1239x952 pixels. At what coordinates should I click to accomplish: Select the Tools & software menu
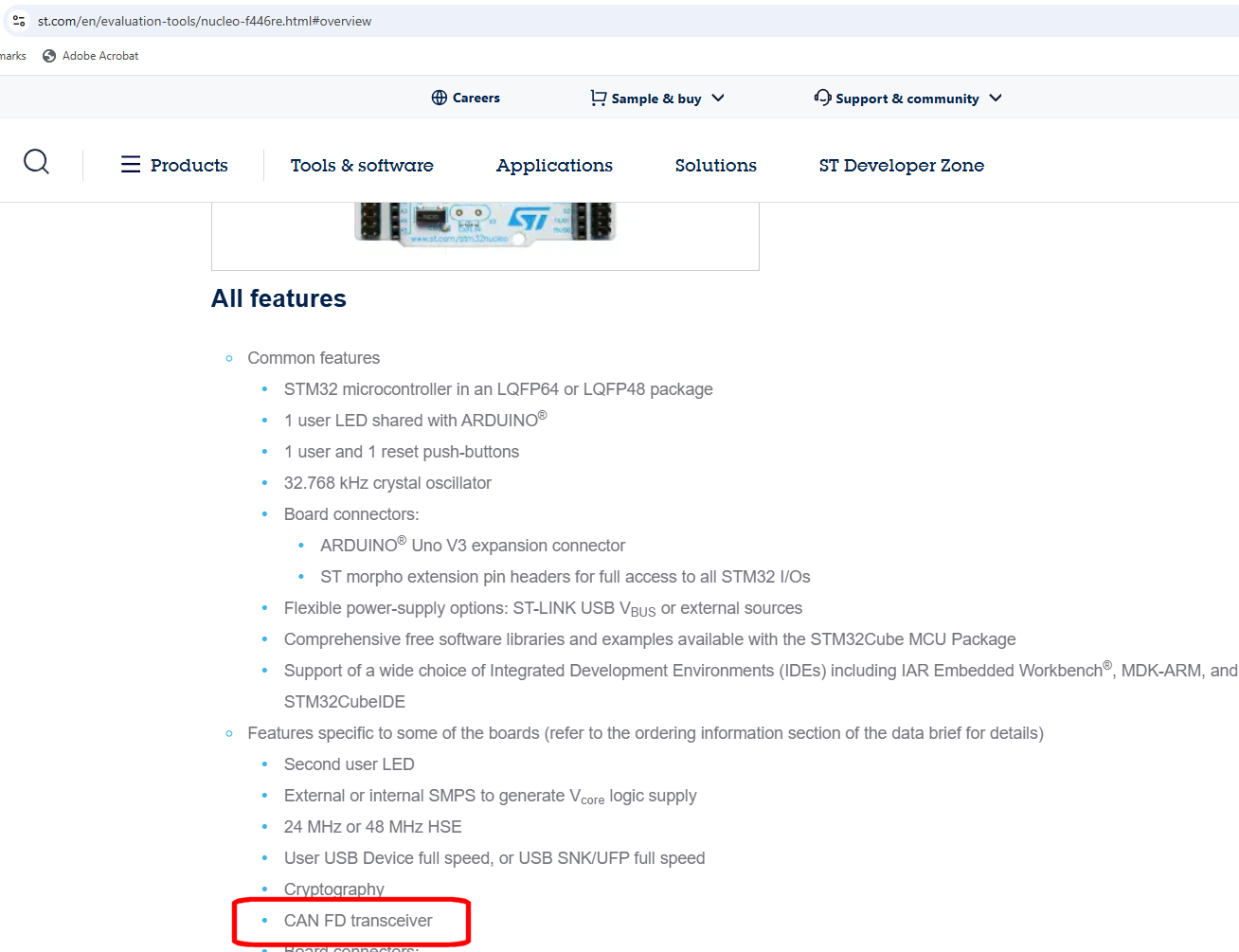(362, 165)
